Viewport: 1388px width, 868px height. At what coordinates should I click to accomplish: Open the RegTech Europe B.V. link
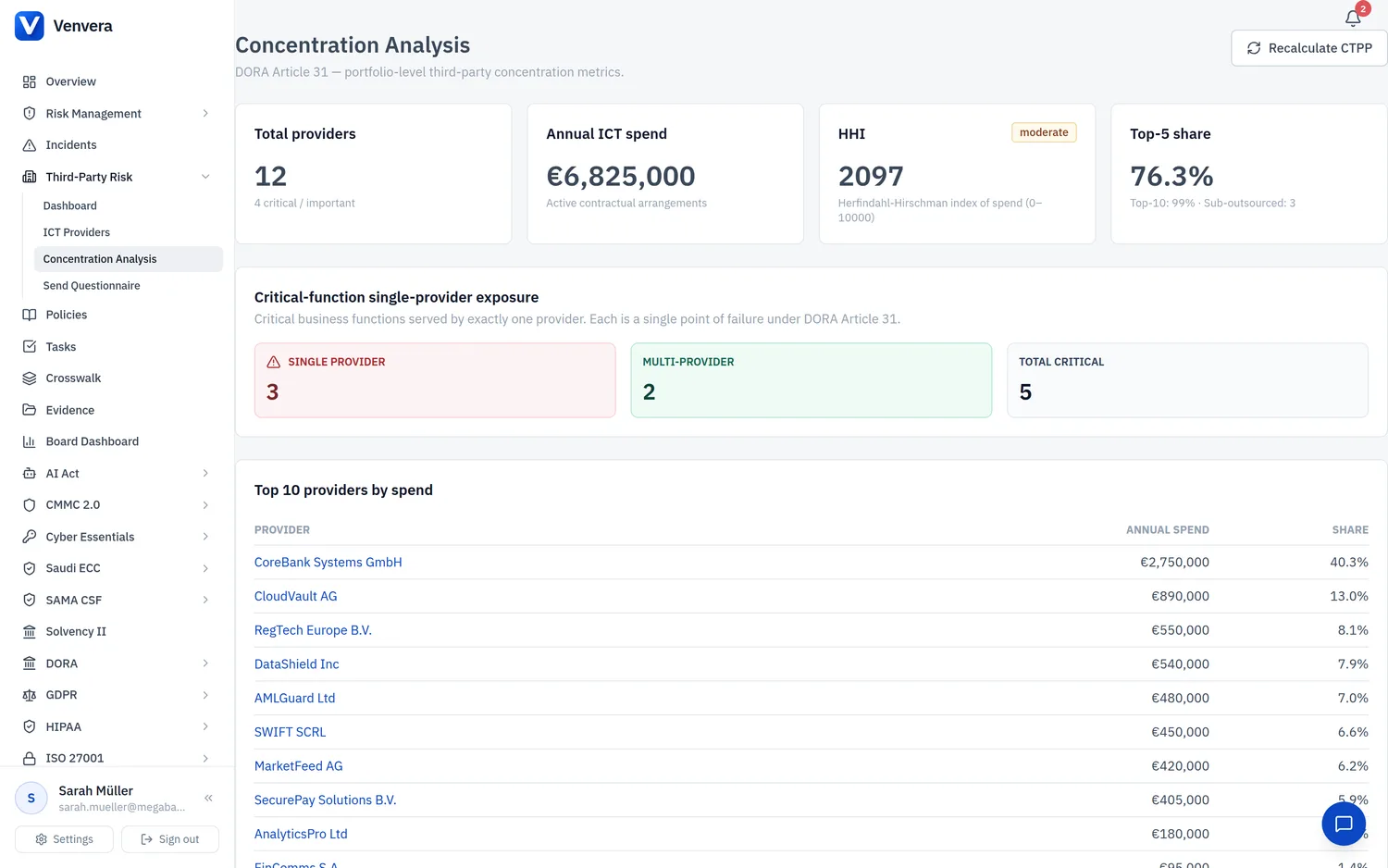click(x=313, y=630)
